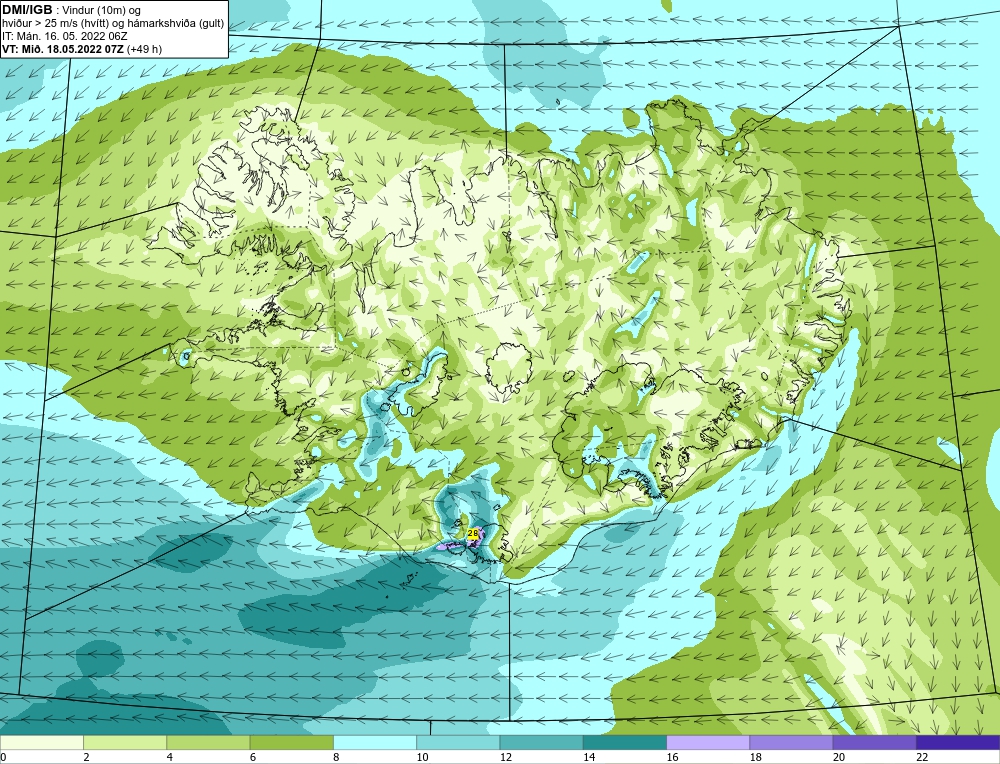The height and width of the screenshot is (764, 1000).
Task: Click the DMI/IGB title text
Action: (x=27, y=10)
